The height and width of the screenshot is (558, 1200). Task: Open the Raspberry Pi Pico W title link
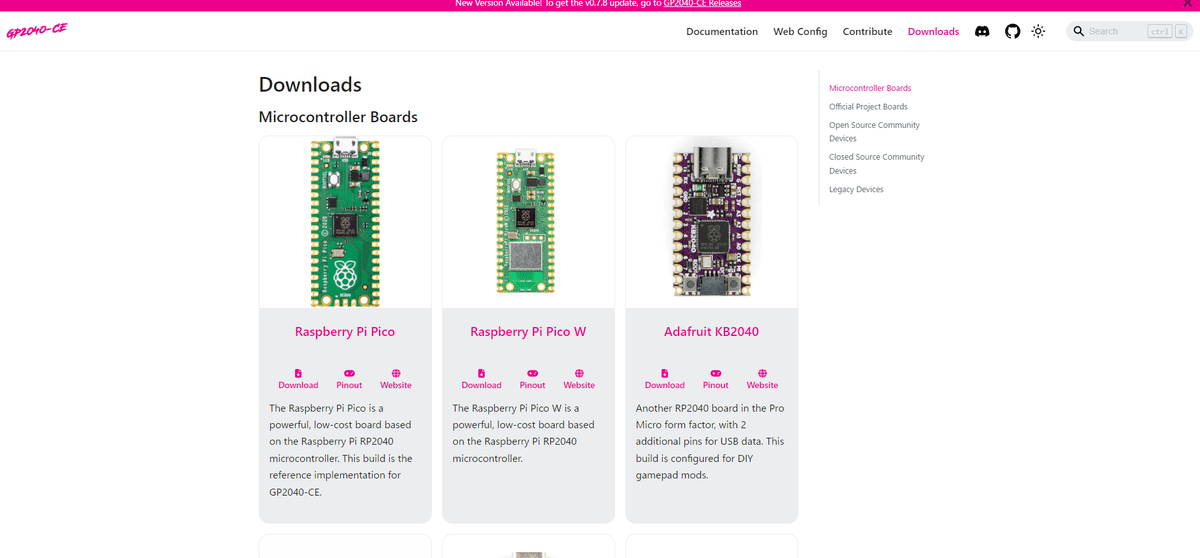click(x=528, y=331)
